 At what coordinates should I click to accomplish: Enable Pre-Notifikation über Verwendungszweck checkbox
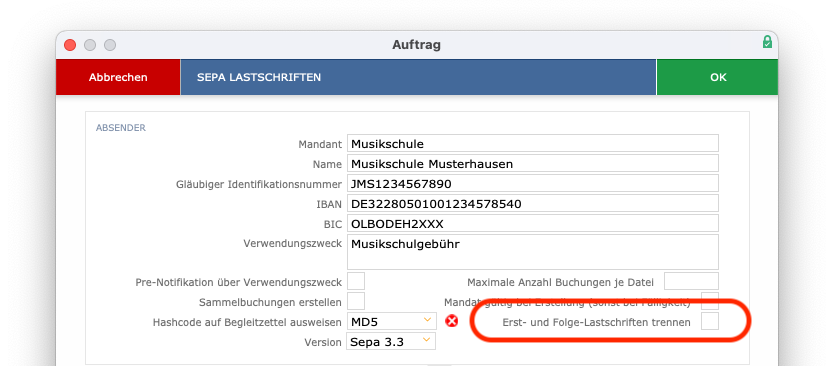tap(356, 281)
